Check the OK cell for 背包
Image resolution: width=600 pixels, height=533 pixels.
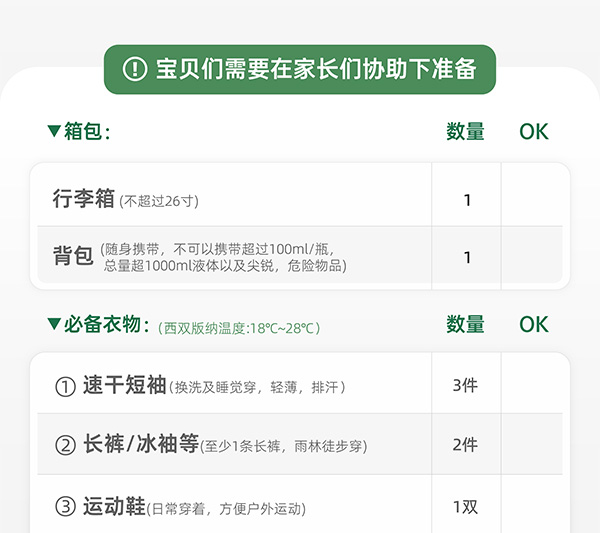534,257
